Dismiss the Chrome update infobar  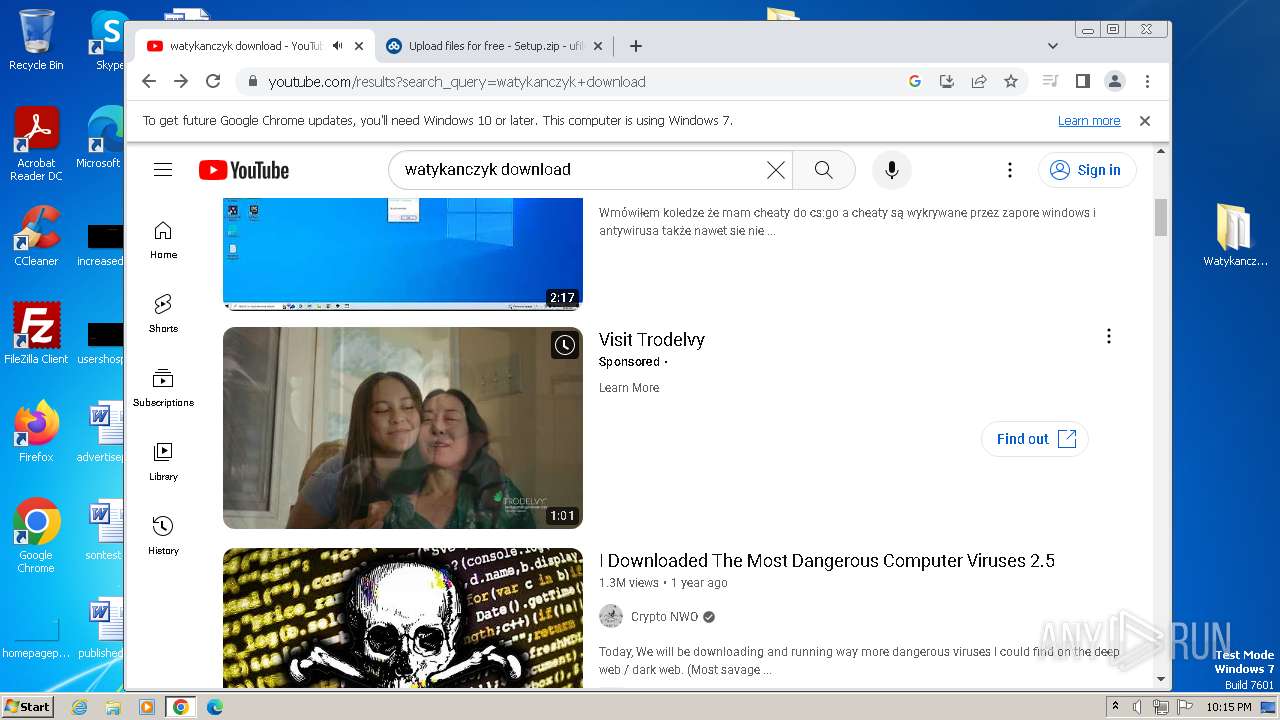1145,121
